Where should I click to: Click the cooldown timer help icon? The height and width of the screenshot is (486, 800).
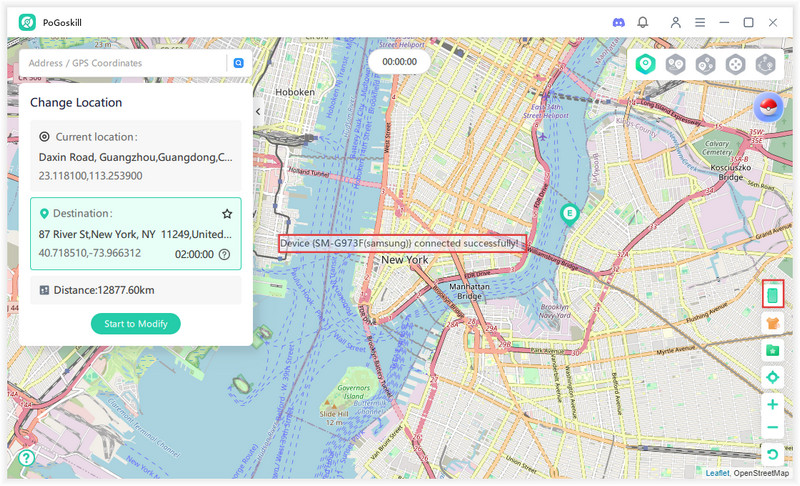[224, 254]
